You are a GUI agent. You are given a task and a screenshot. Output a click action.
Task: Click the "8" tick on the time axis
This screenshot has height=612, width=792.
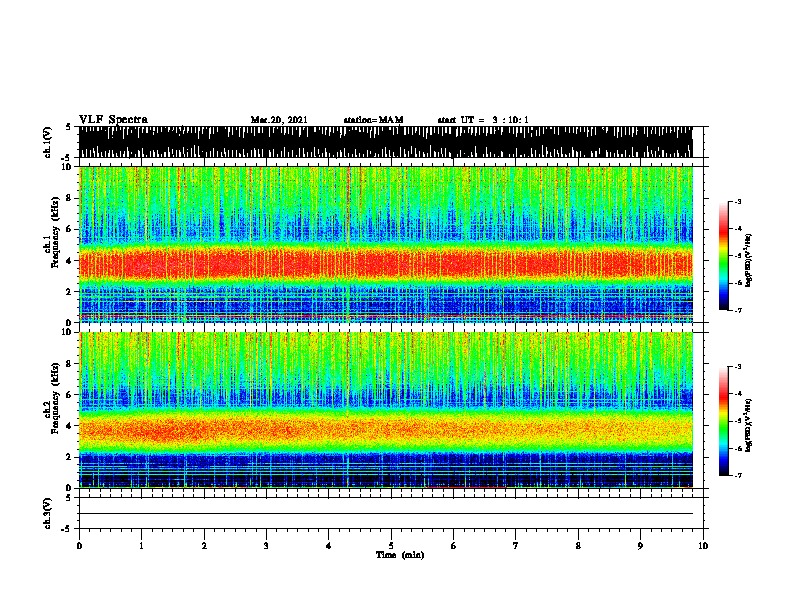(x=578, y=546)
